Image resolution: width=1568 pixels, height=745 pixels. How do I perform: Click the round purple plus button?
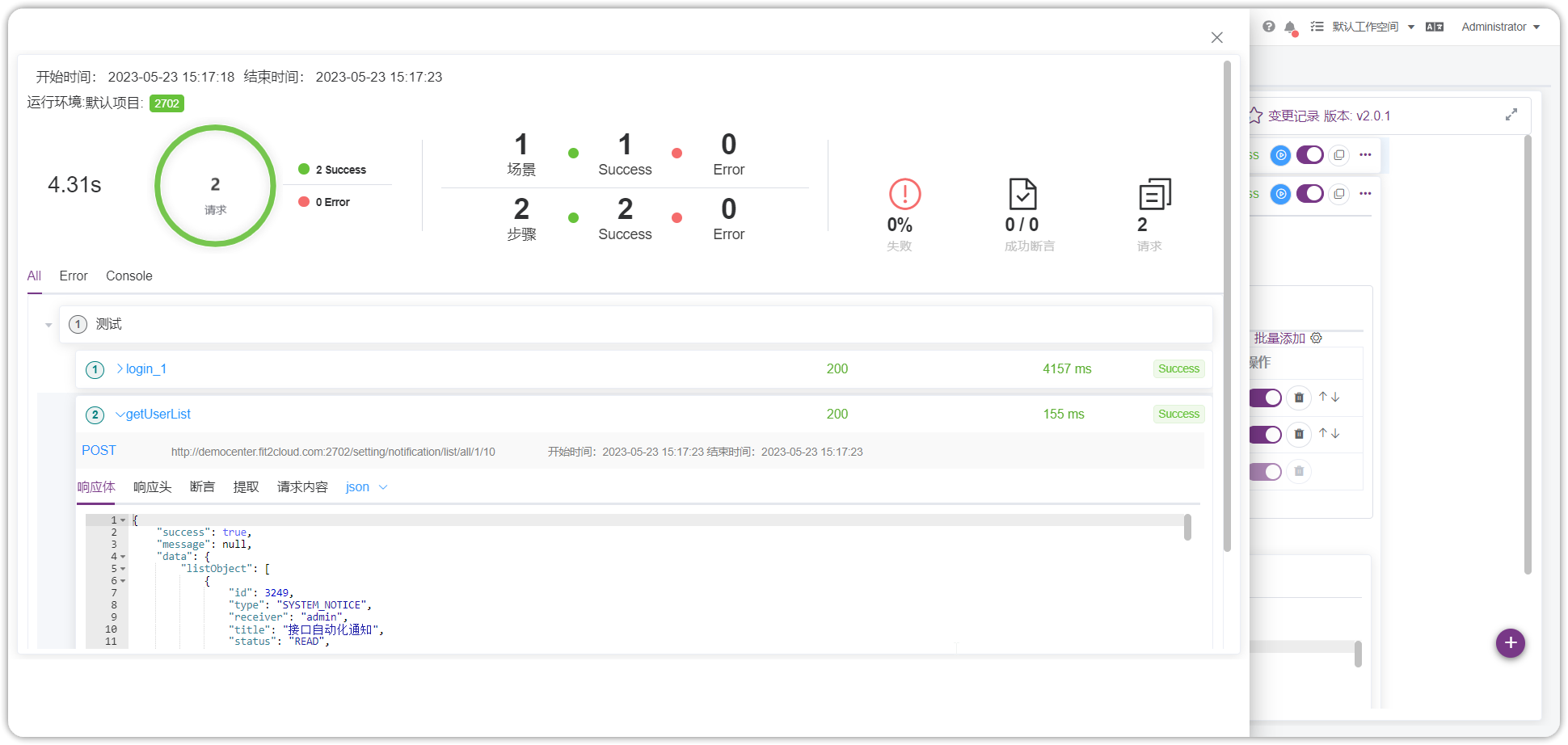point(1511,643)
